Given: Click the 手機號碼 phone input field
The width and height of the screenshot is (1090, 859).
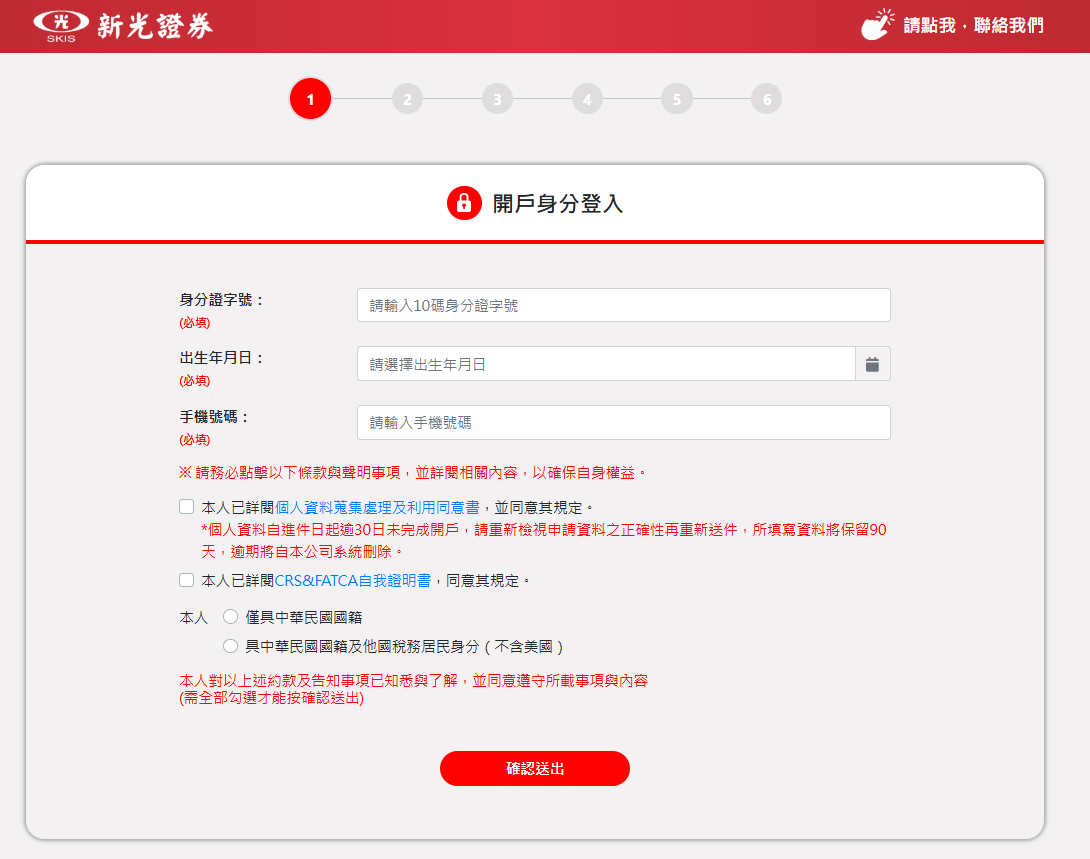Looking at the screenshot, I should [623, 422].
